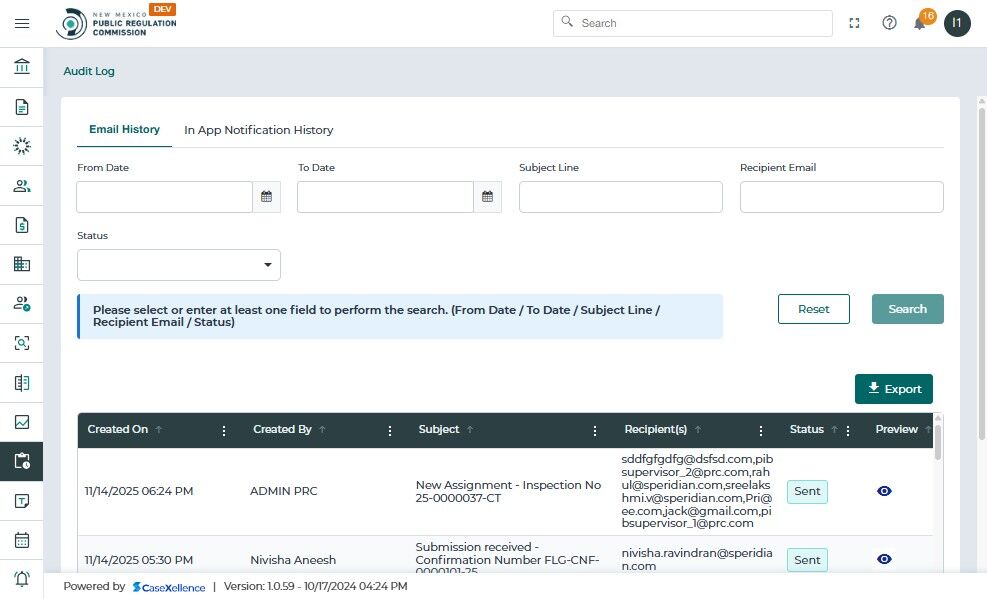
Task: Click the Sent status badge for ADMIN PRC row
Action: pos(807,491)
